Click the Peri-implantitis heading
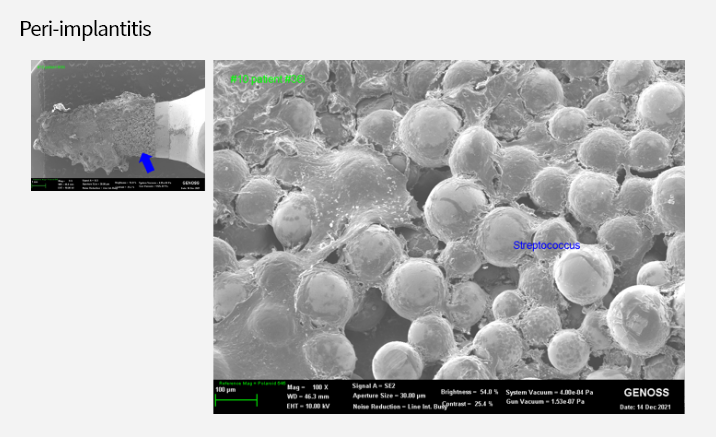The width and height of the screenshot is (716, 437). 86,29
